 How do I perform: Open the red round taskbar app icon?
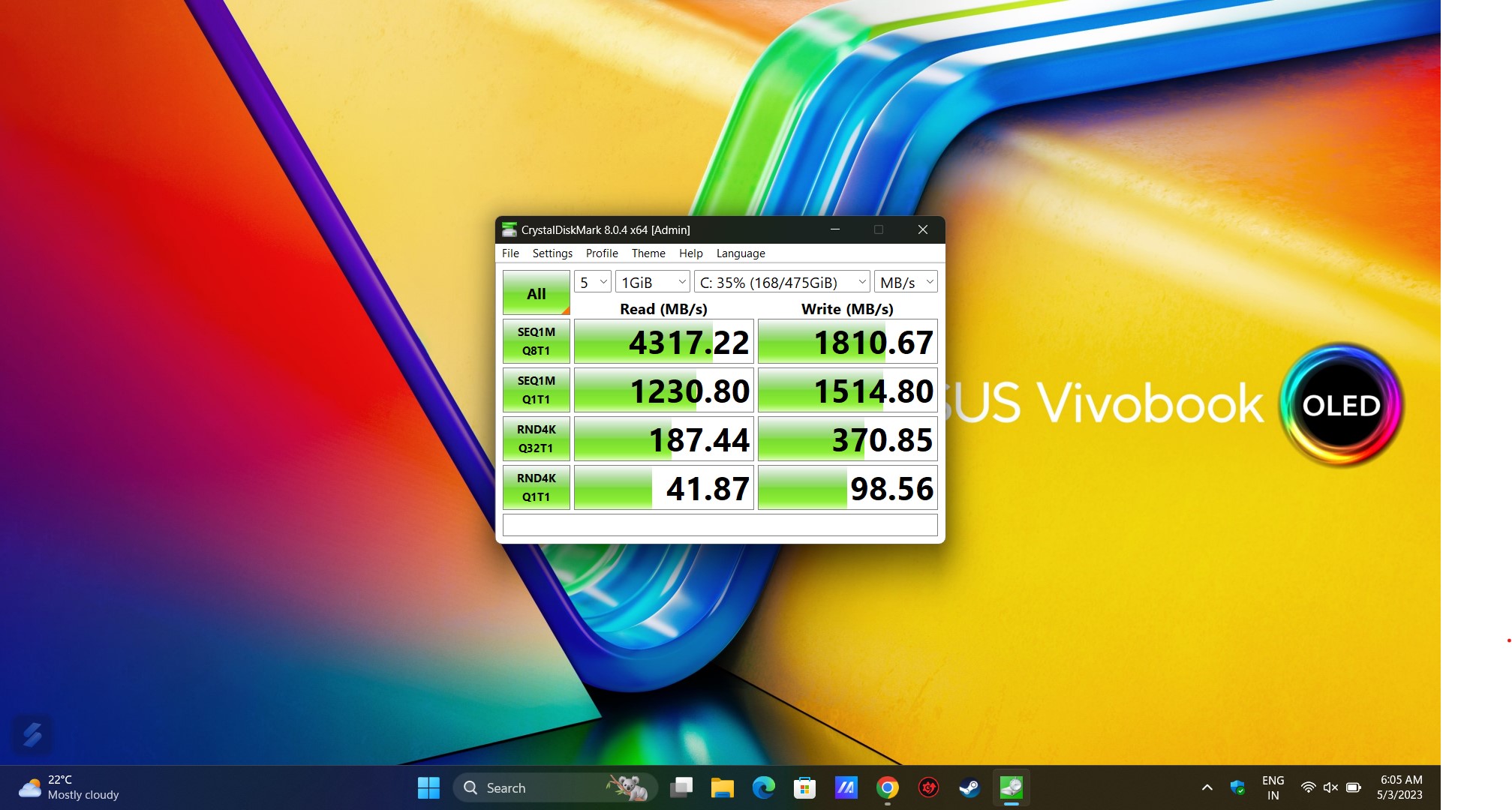click(928, 787)
